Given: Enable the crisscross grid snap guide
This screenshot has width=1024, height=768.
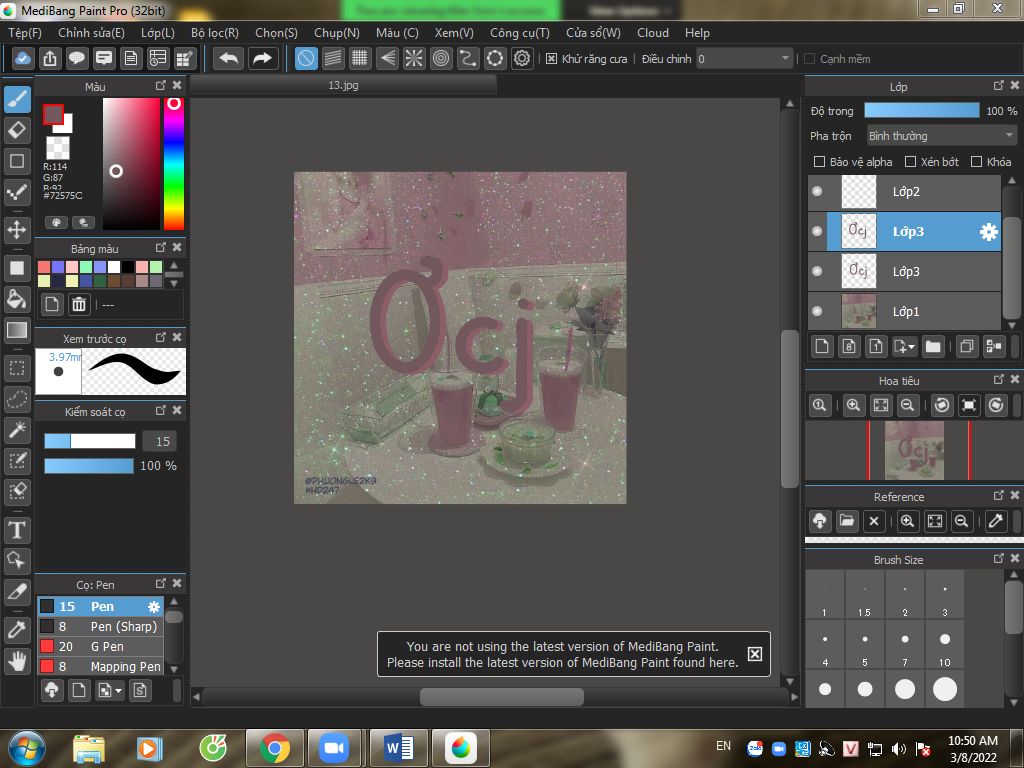Looking at the screenshot, I should pos(360,59).
